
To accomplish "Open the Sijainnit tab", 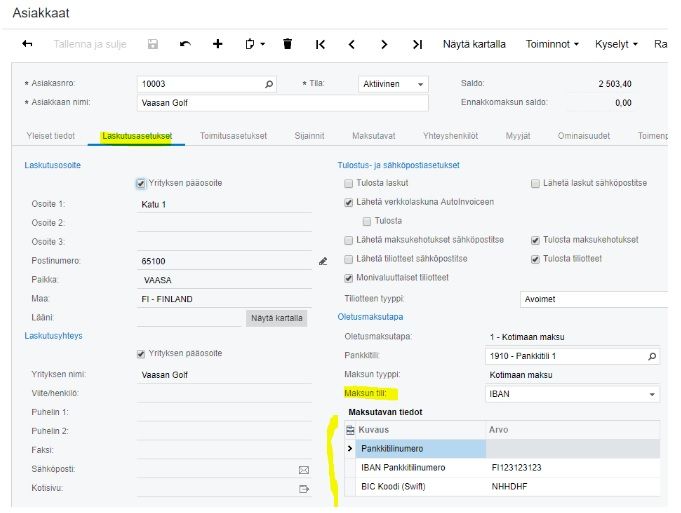I will point(309,136).
